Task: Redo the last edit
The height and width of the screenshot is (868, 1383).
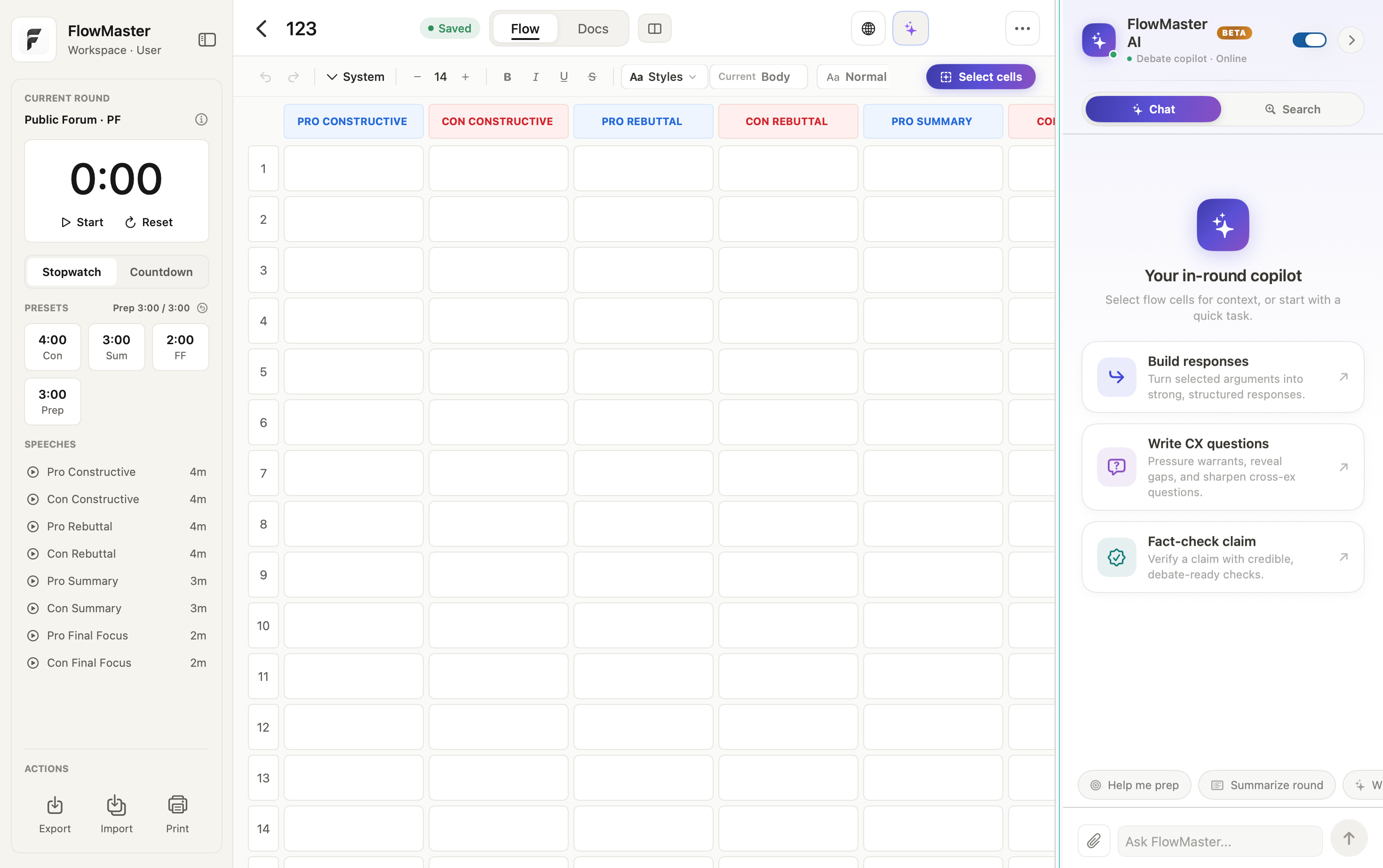Action: coord(294,77)
